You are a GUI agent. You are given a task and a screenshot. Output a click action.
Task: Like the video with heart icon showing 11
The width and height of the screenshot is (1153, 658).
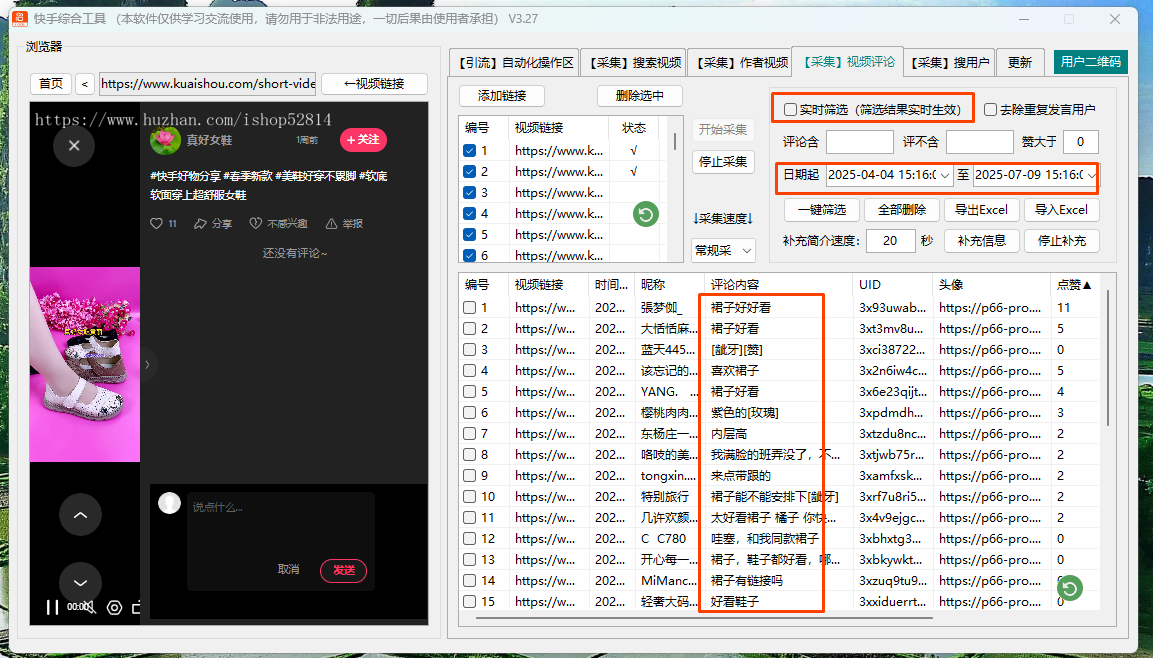(x=156, y=223)
